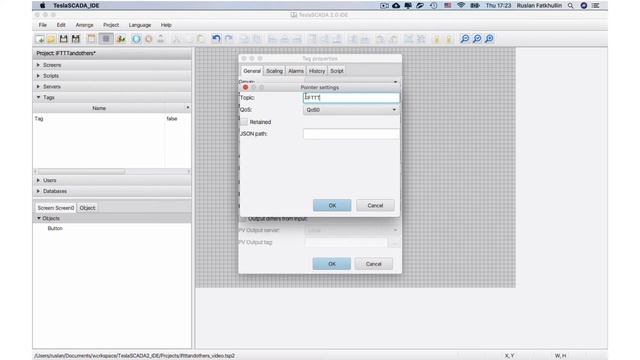Open Notification Center icon
This screenshot has width=640, height=360.
click(596, 6)
